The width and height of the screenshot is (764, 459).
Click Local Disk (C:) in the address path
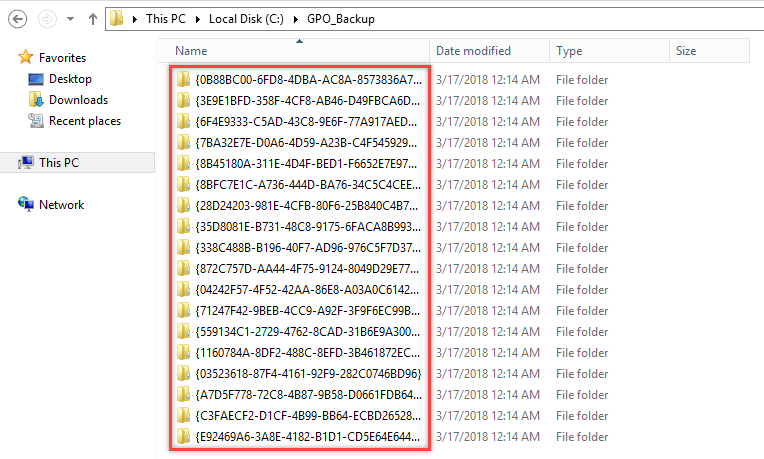click(246, 19)
